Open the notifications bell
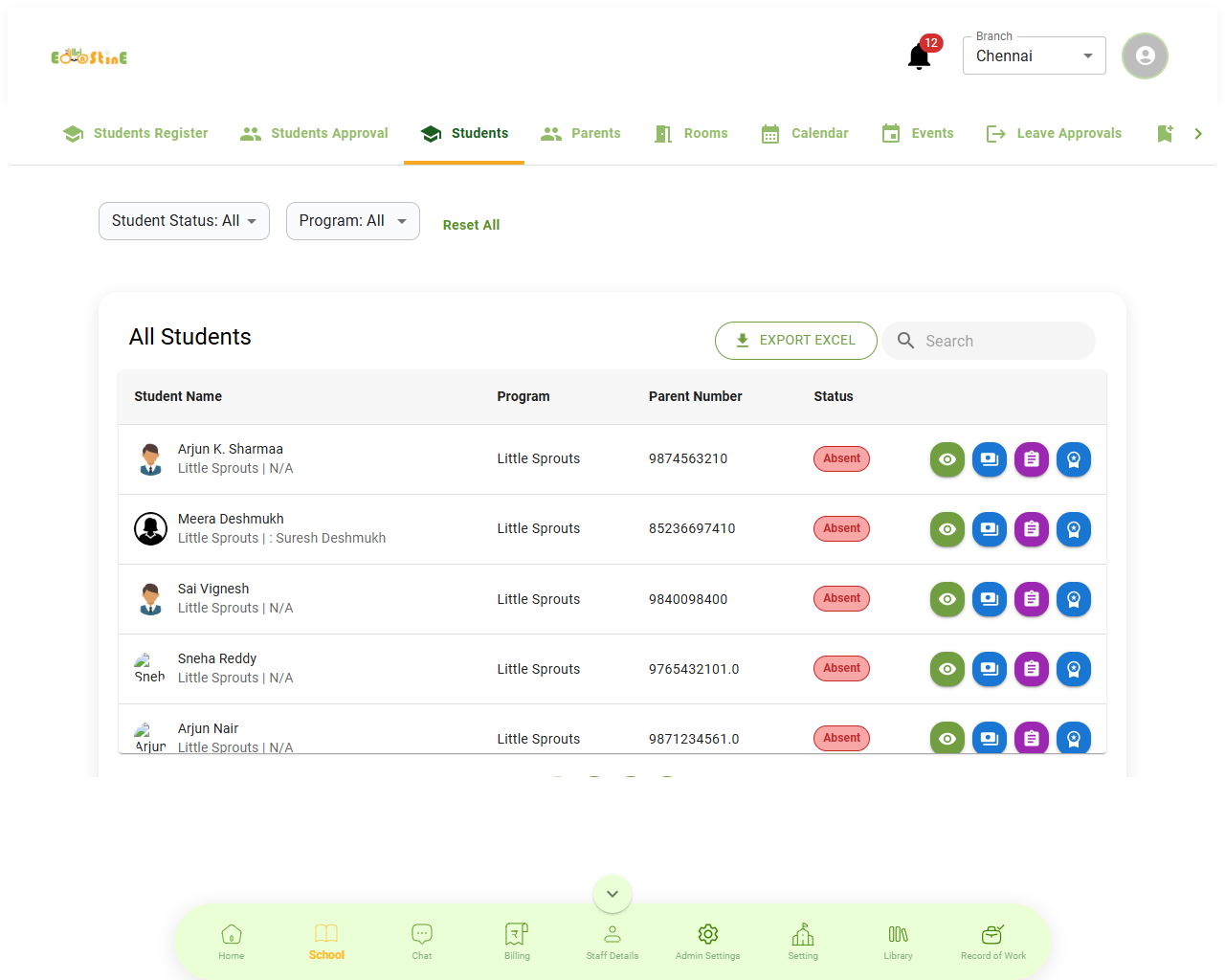This screenshot has width=1225, height=980. [920, 56]
